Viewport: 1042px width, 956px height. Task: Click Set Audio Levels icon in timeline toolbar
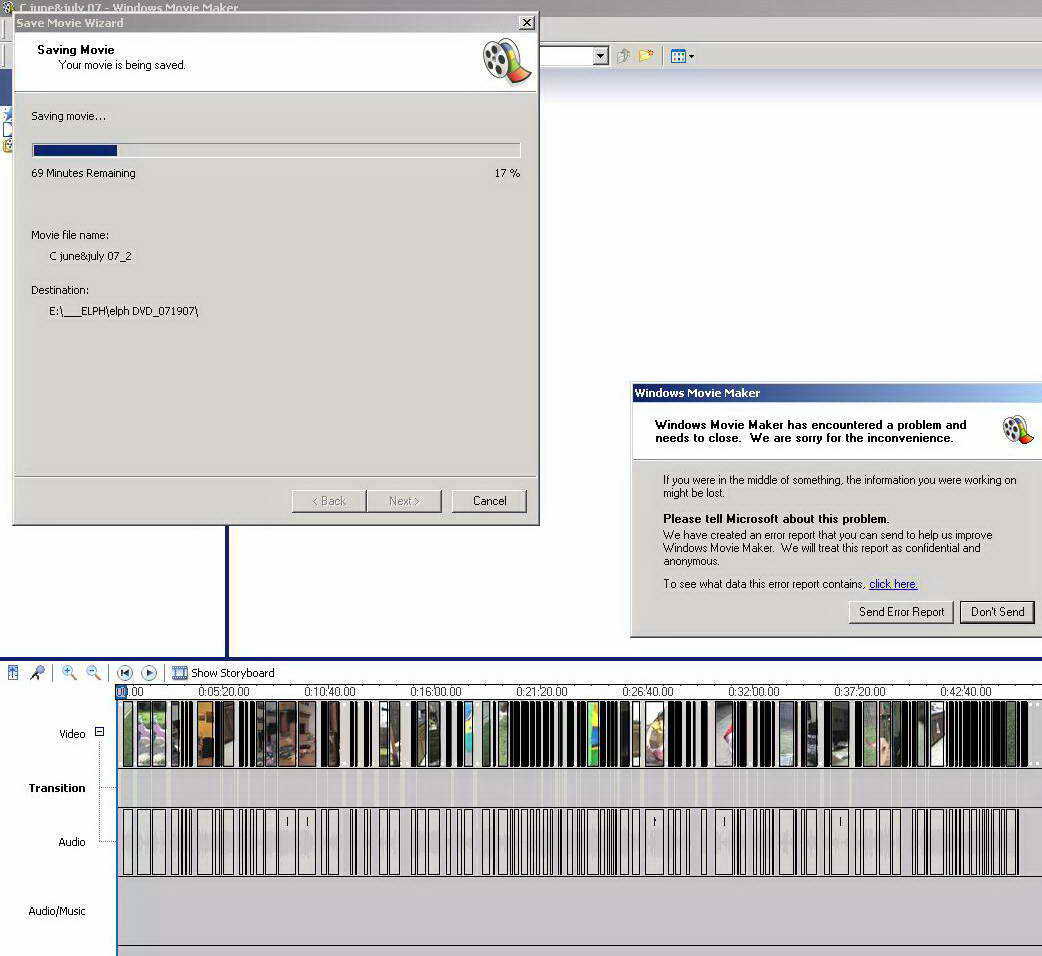[13, 672]
